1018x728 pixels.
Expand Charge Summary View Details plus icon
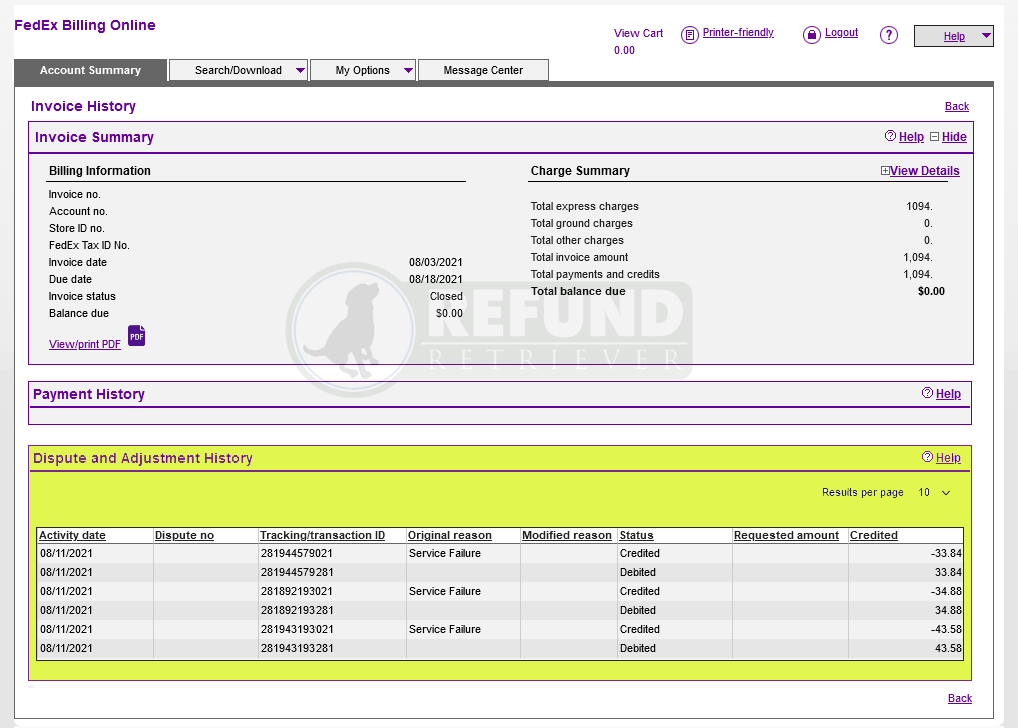tap(885, 171)
